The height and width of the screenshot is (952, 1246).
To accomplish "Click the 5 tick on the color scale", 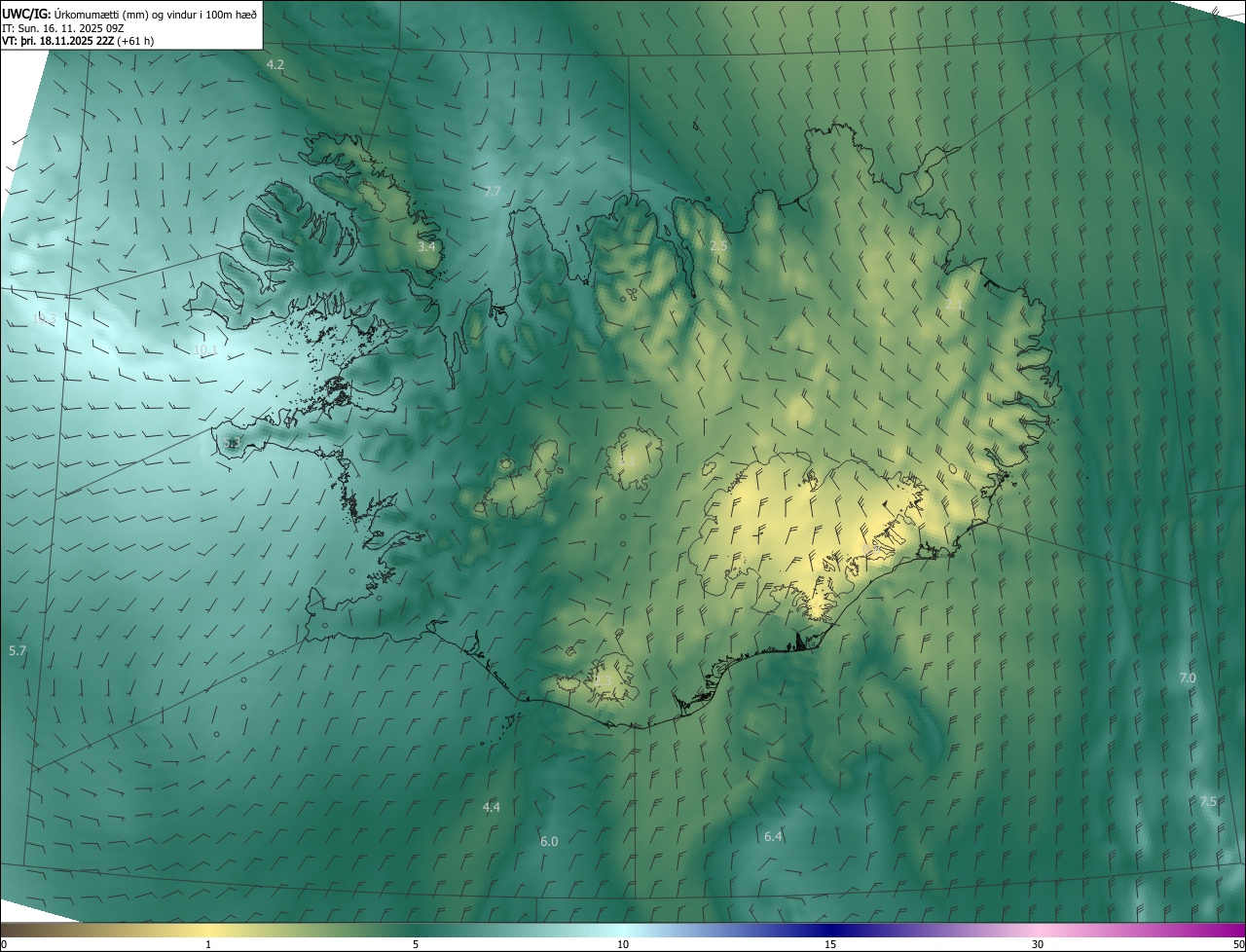I will (416, 944).
